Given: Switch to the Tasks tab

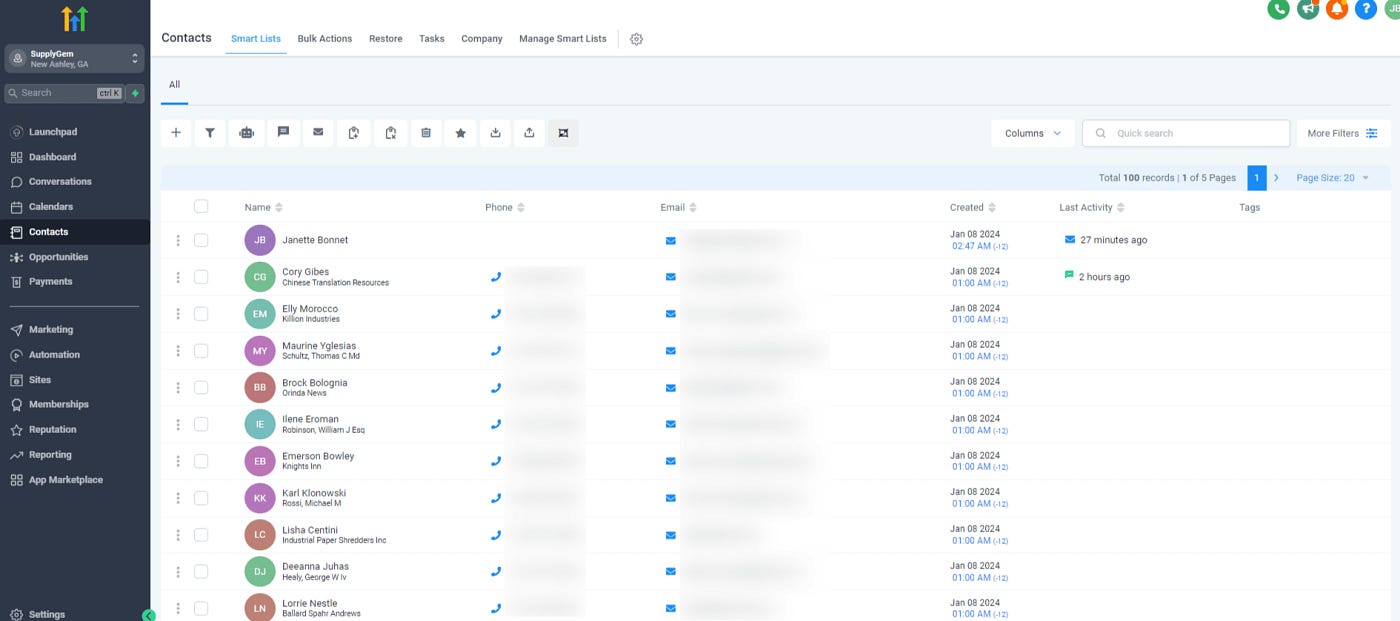Looking at the screenshot, I should [x=432, y=39].
